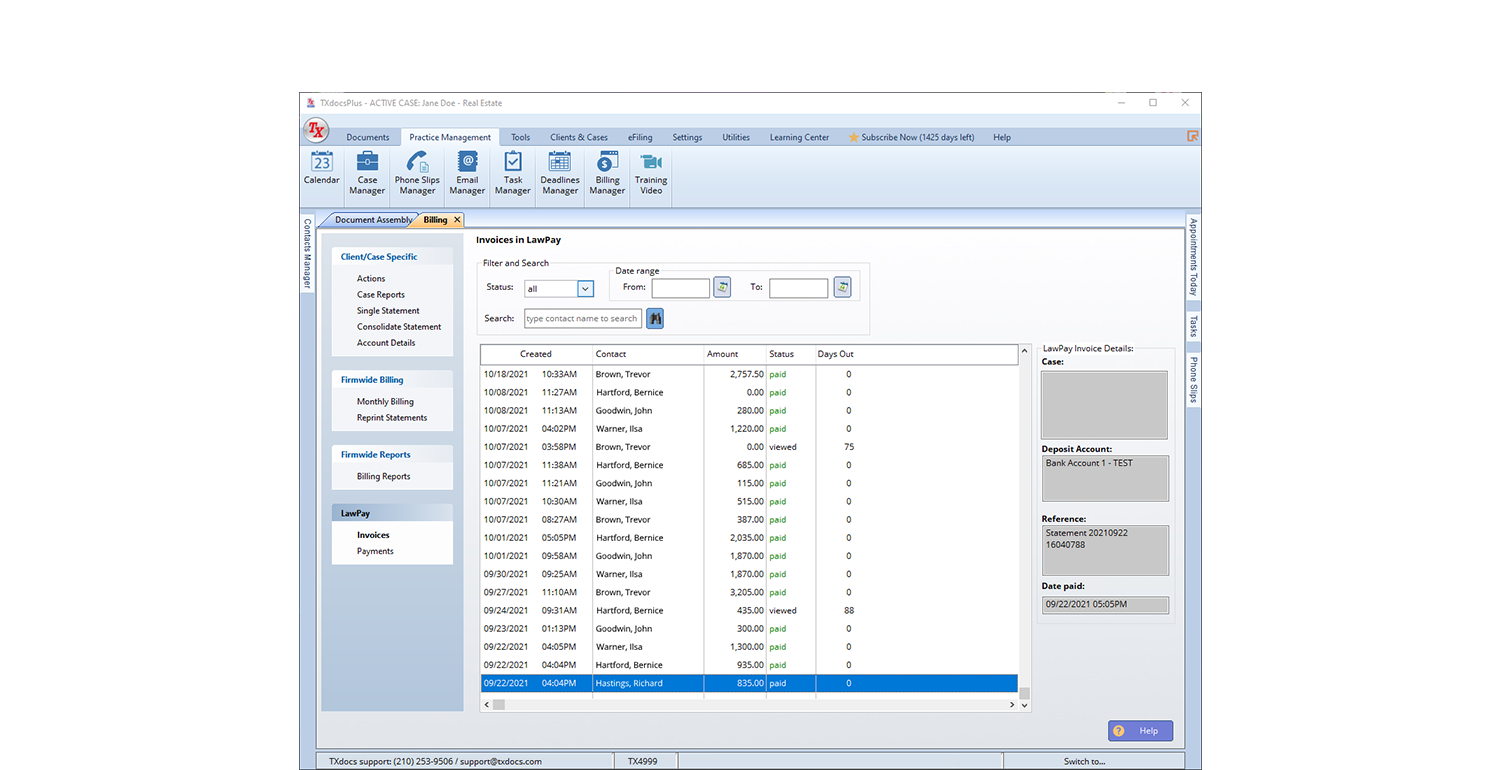This screenshot has height=770, width=1500.
Task: Close the Billing tab
Action: (x=457, y=220)
